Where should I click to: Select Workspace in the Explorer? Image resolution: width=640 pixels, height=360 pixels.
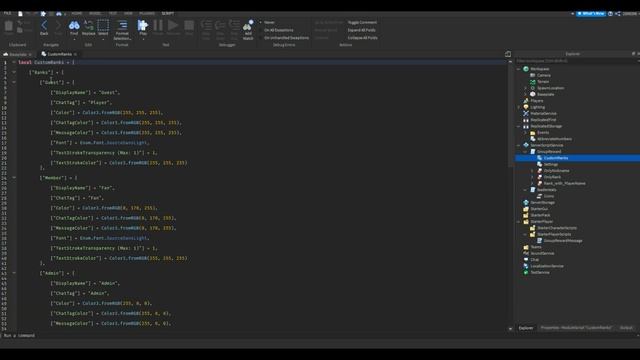[540, 69]
